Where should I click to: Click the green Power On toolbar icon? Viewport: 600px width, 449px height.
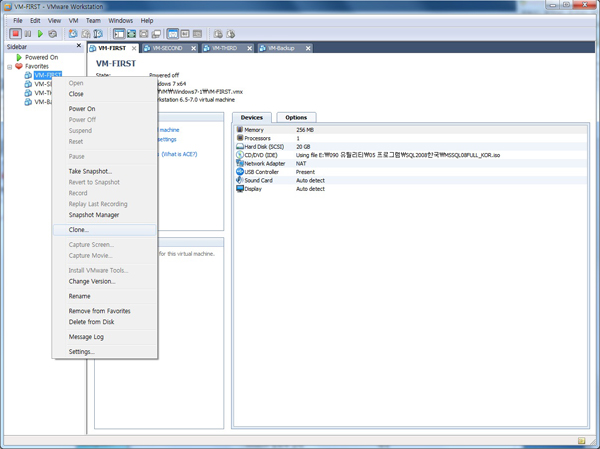tap(40, 34)
